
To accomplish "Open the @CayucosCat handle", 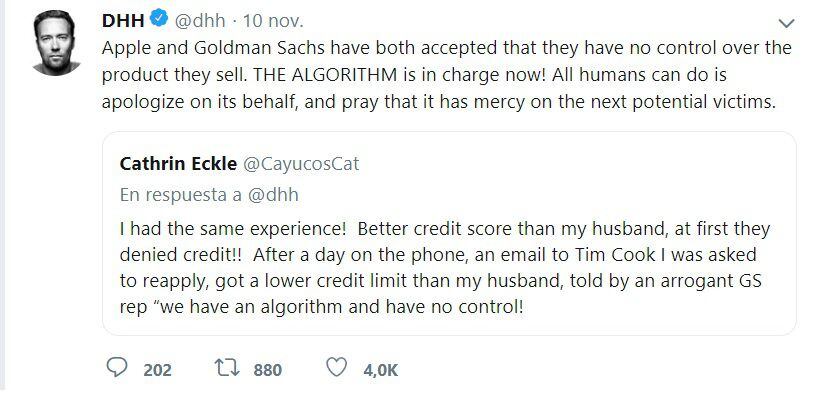I will pos(301,163).
